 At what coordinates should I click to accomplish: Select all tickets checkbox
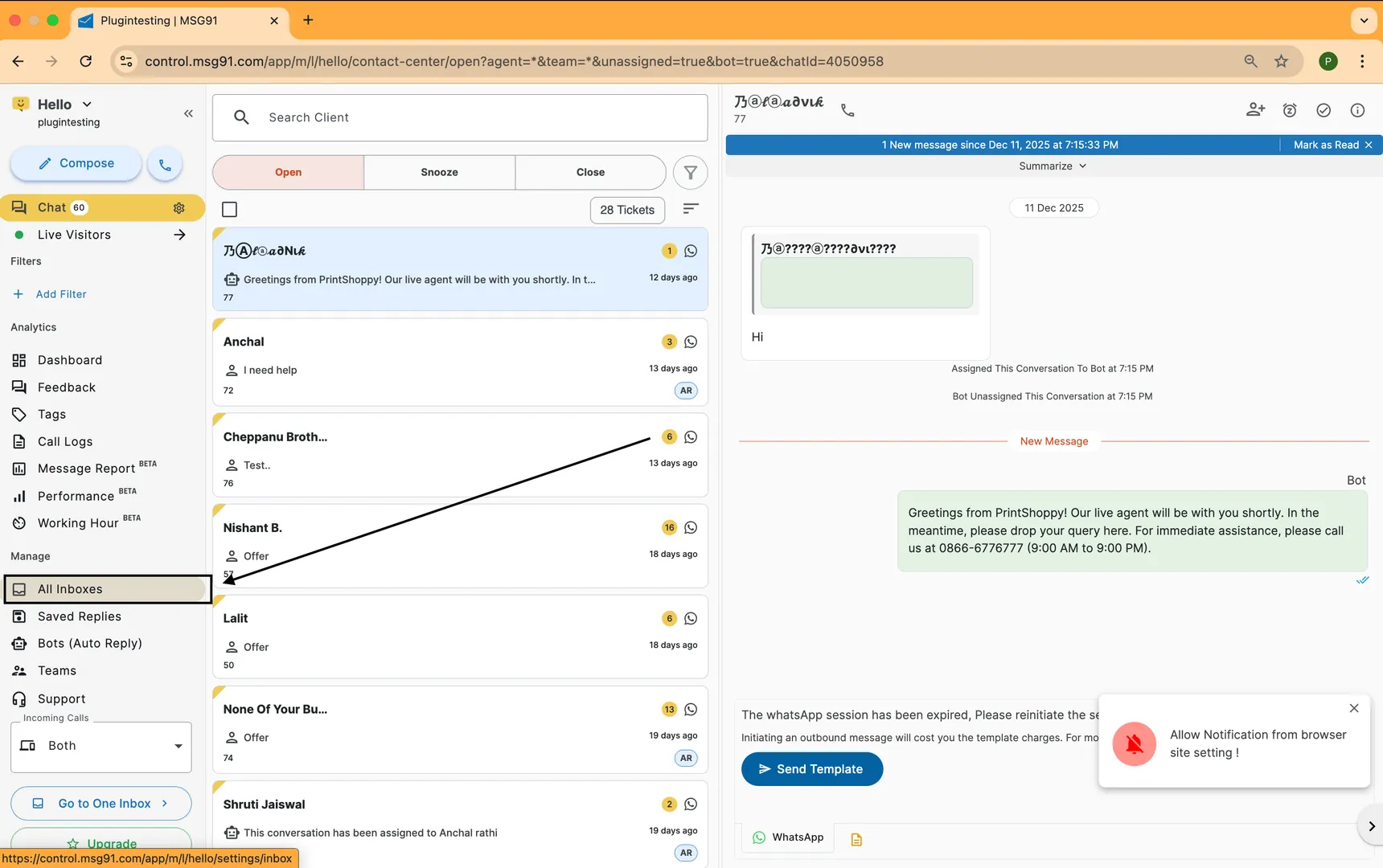pos(229,210)
